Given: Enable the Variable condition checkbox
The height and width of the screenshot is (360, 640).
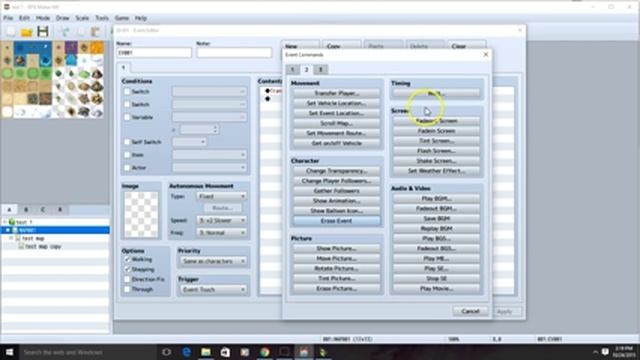Looking at the screenshot, I should (x=127, y=117).
